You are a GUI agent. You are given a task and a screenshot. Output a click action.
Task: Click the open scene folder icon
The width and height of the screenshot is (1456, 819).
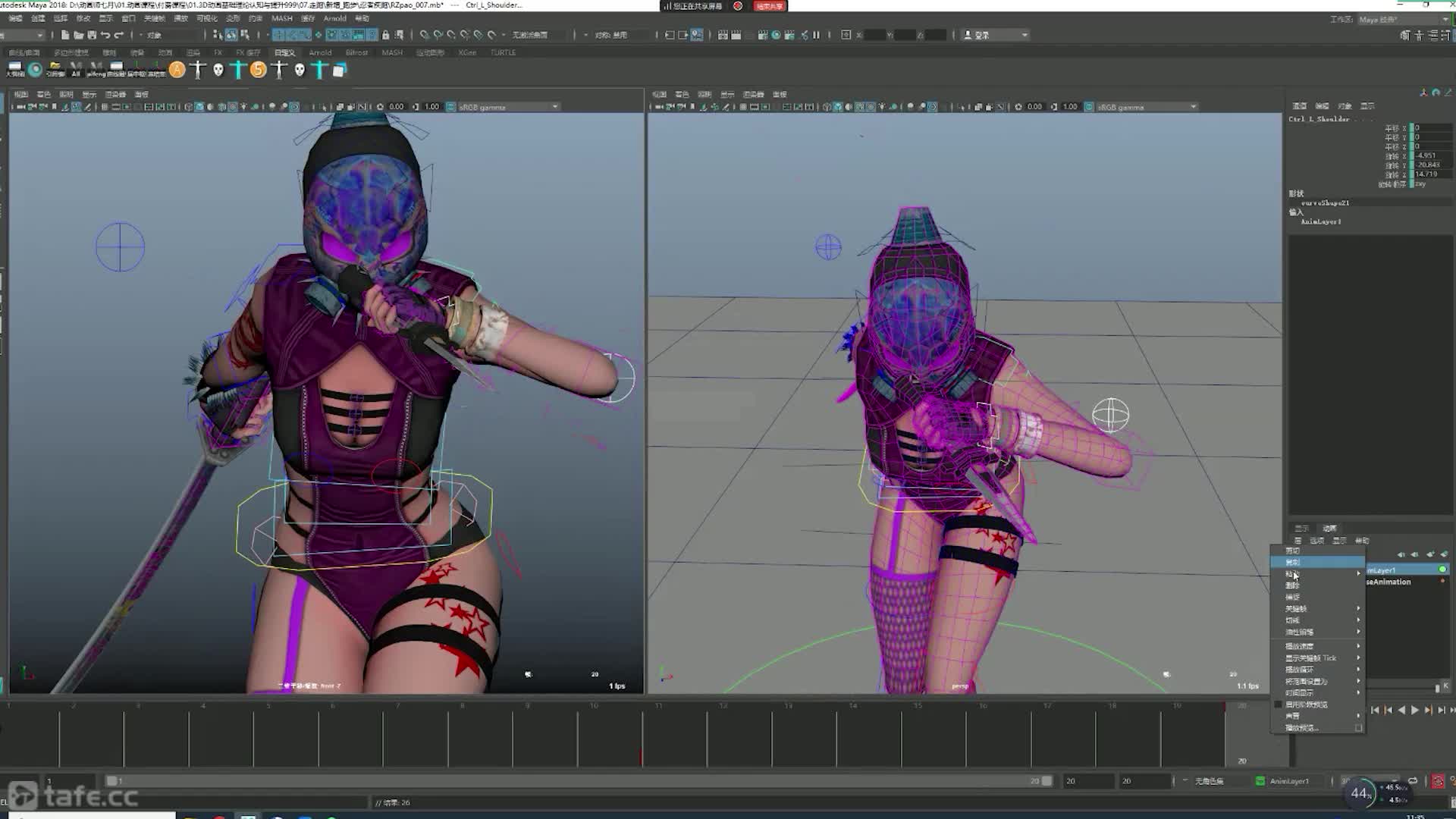(78, 35)
